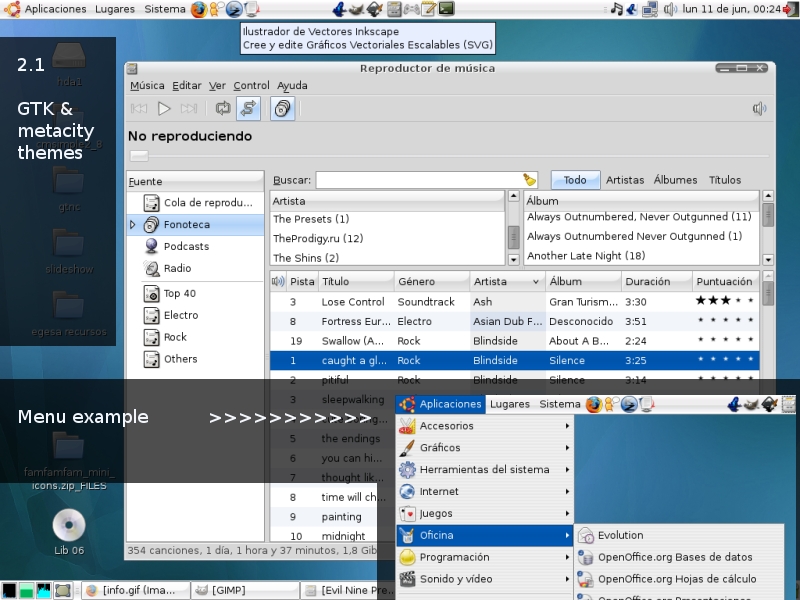Open the Electro playlist
The width and height of the screenshot is (800, 600).
[x=195, y=315]
